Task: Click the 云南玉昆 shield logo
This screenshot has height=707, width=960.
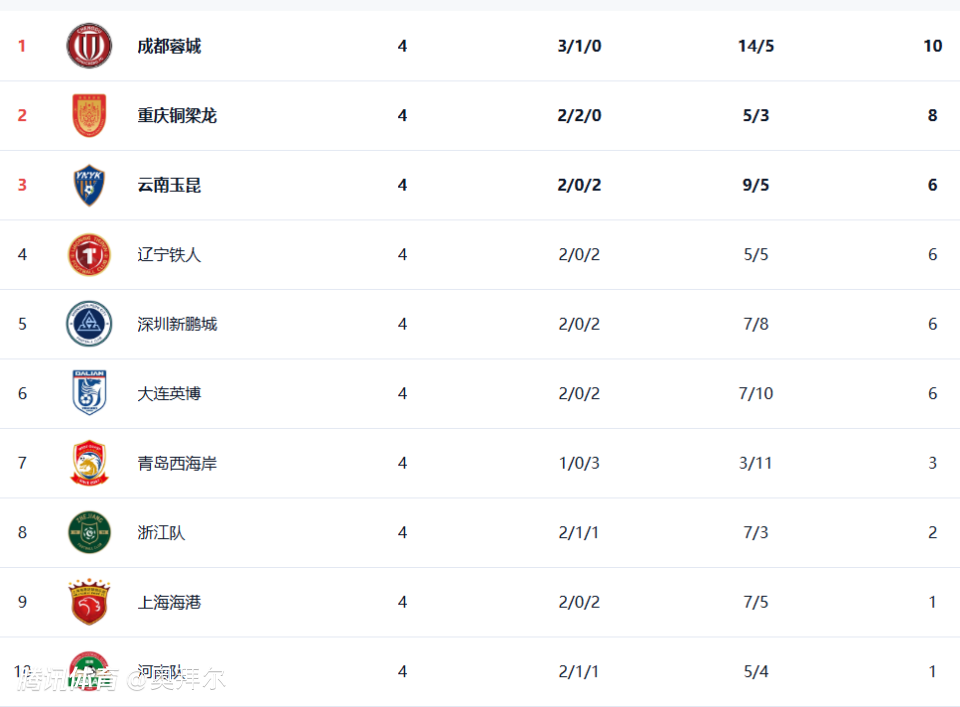Action: (89, 185)
